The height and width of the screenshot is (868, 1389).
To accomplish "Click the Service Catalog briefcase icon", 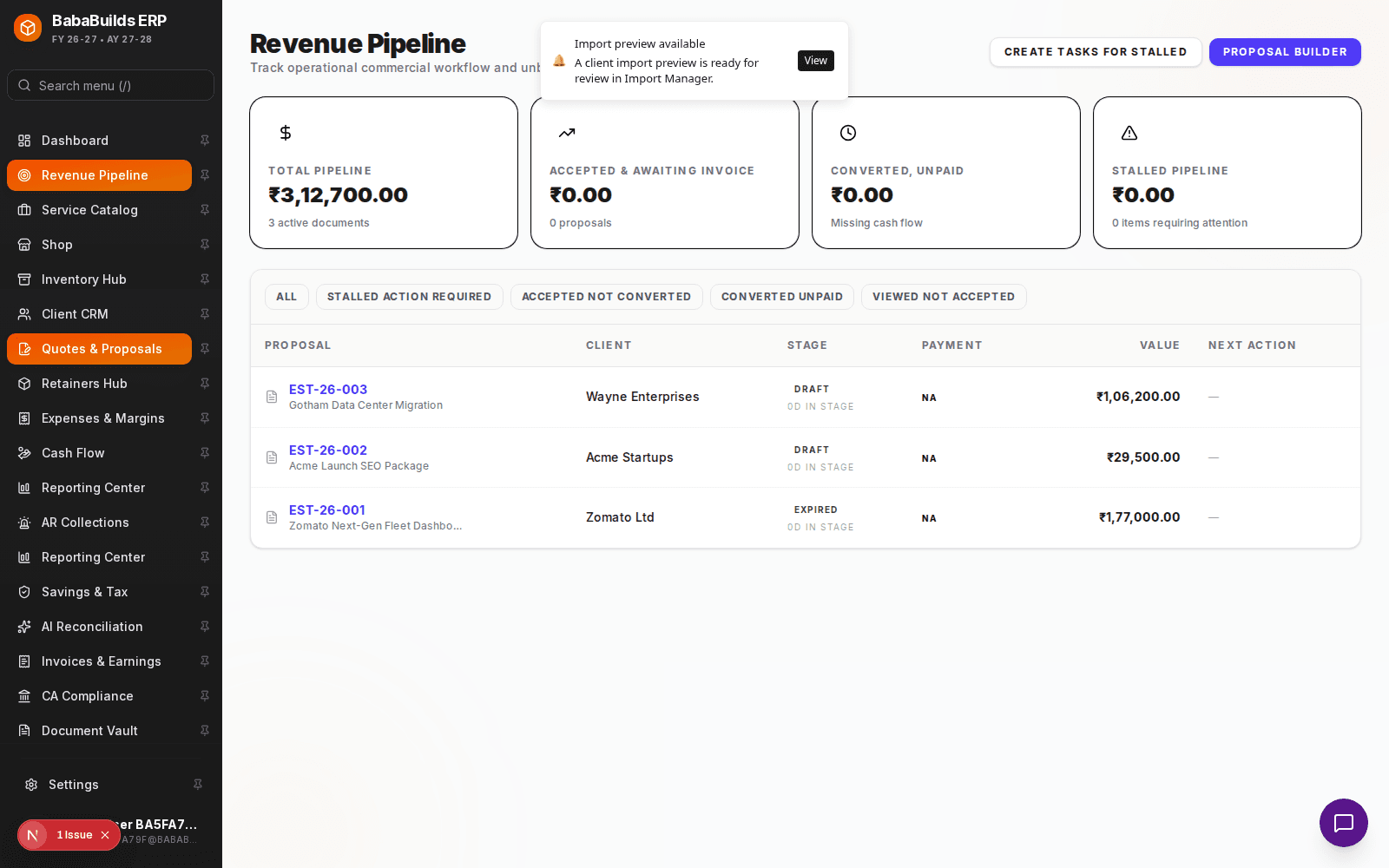I will pyautogui.click(x=24, y=210).
